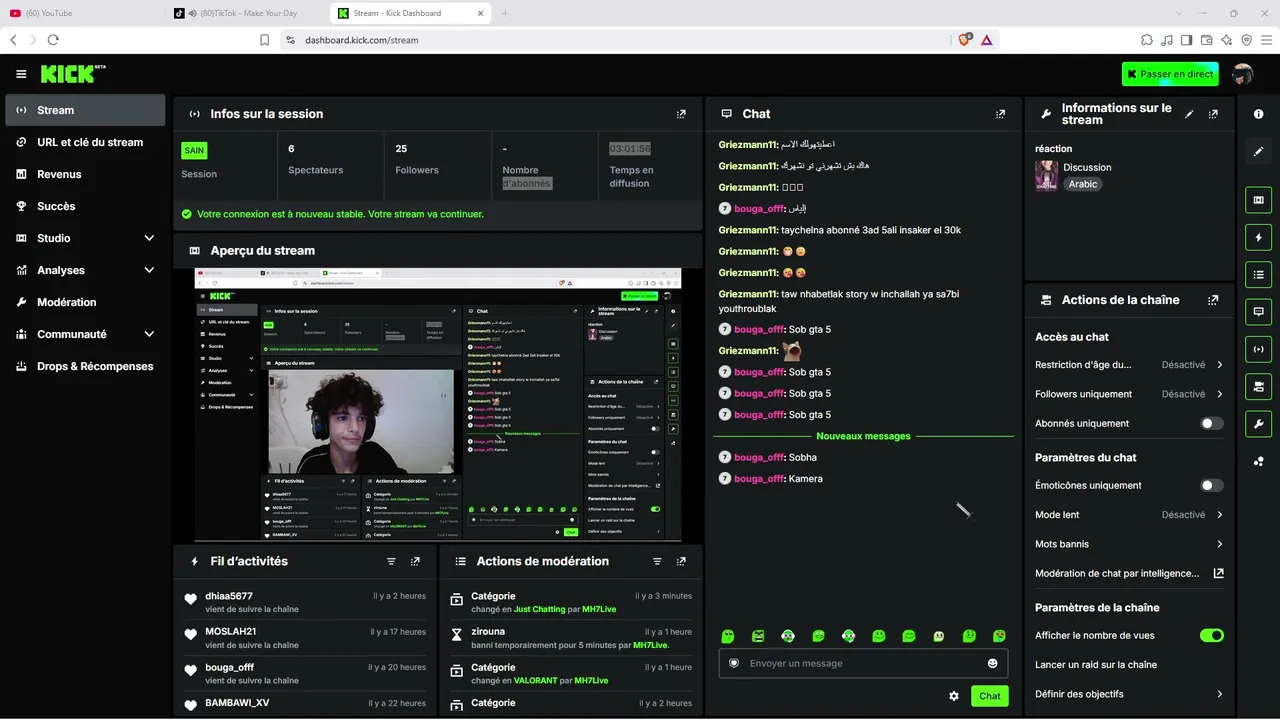Image resolution: width=1280 pixels, height=720 pixels.
Task: Edit stream information with the pencil icon in panel header
Action: click(1189, 114)
